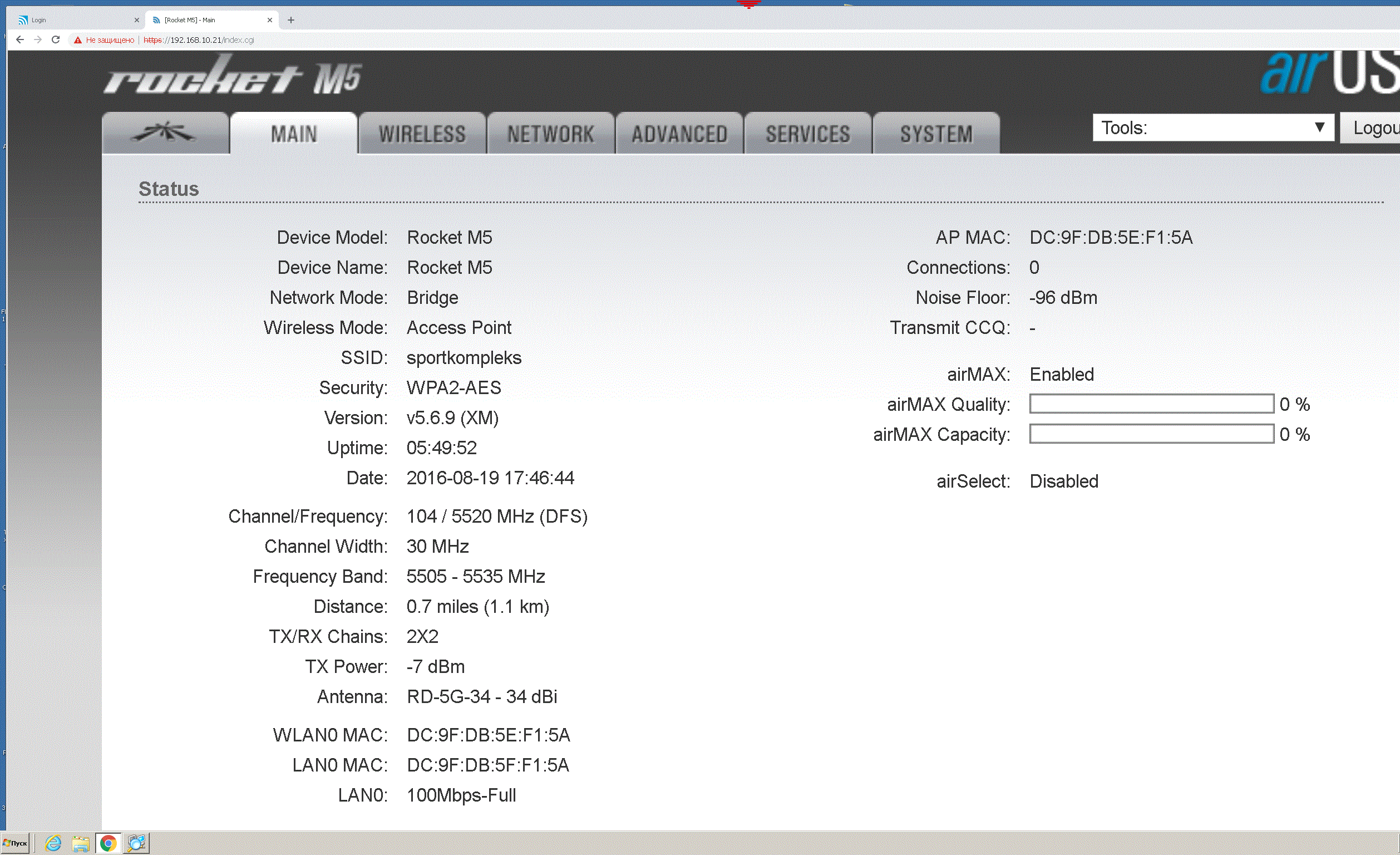The width and height of the screenshot is (1400, 855).
Task: Switch to the MAIN tab
Action: [x=294, y=134]
